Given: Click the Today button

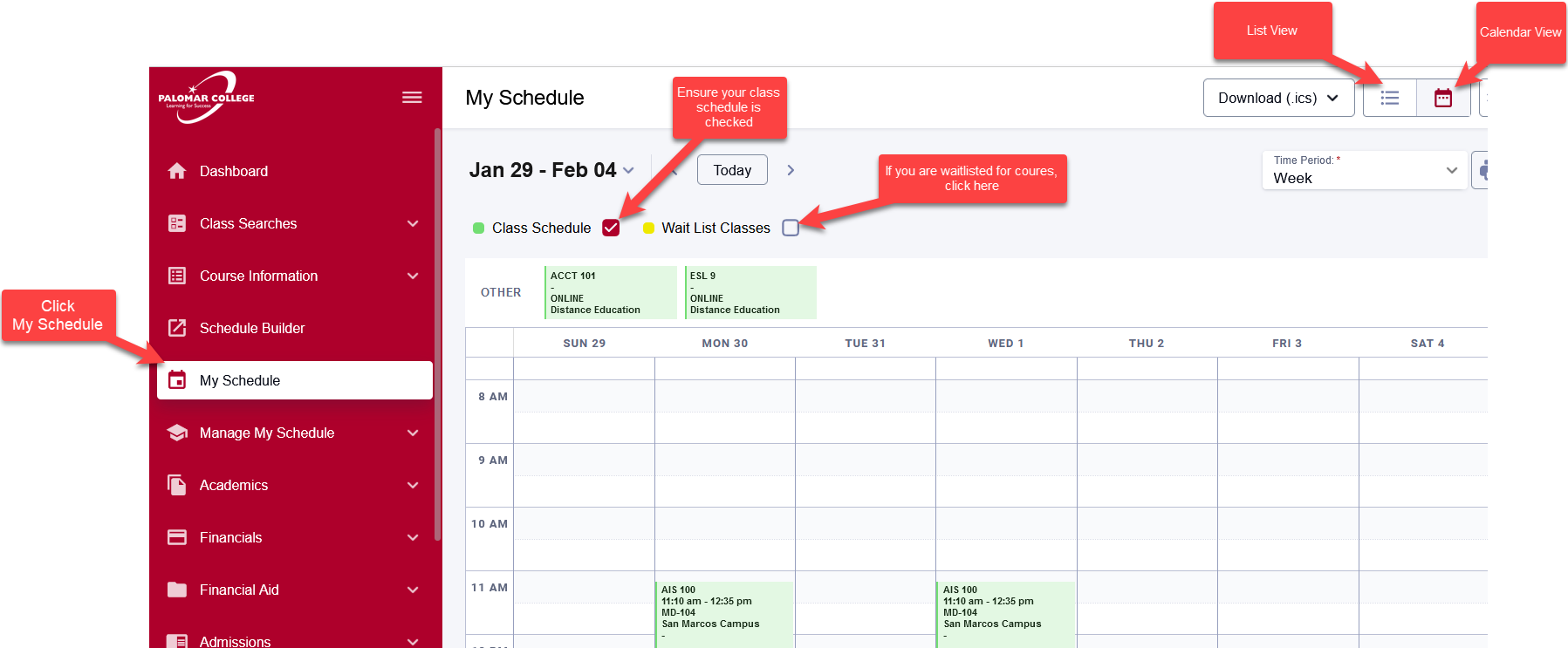Looking at the screenshot, I should click(x=732, y=170).
